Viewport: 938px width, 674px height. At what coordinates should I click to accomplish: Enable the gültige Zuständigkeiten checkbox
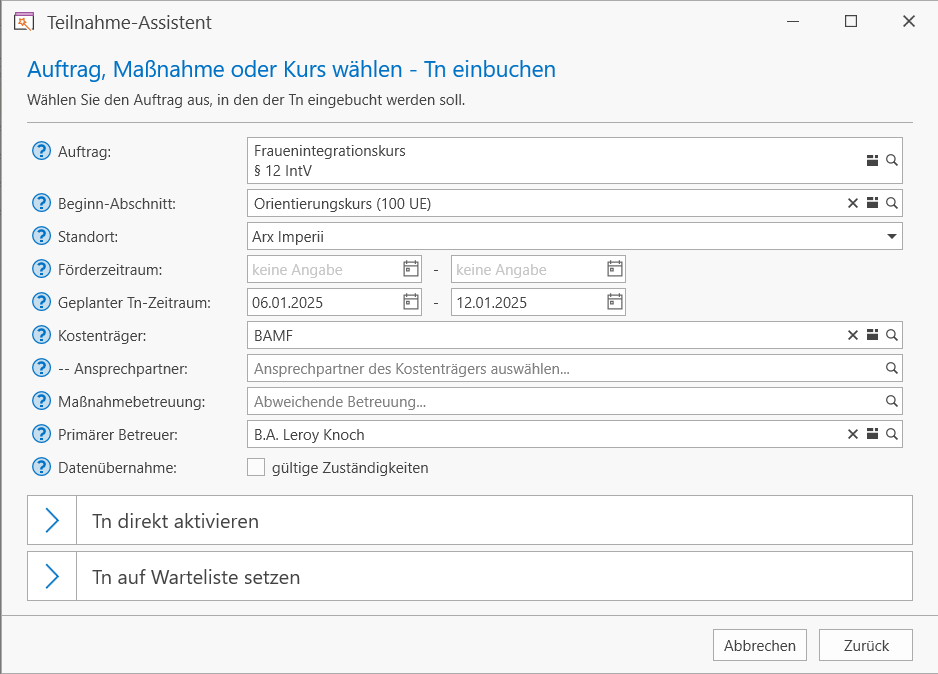[256, 467]
